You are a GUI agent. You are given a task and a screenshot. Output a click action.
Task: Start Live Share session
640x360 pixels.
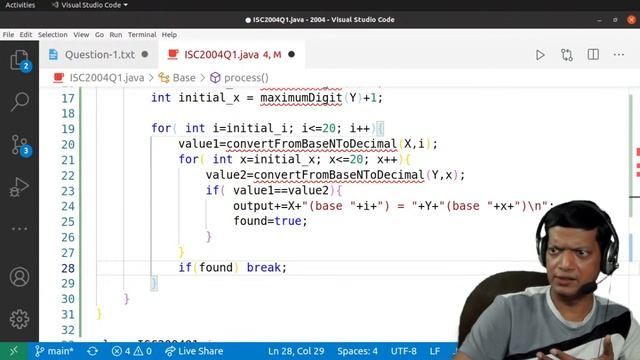(x=194, y=351)
